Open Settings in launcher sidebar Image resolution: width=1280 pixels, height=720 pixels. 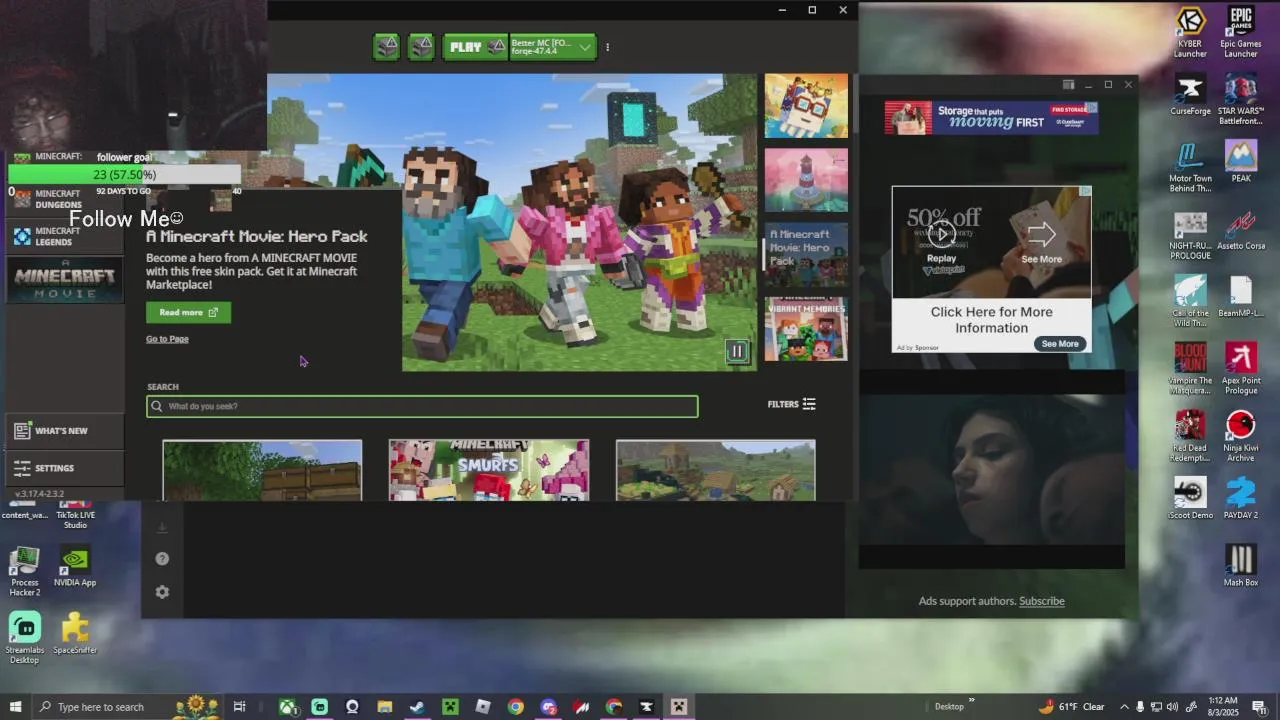click(63, 468)
